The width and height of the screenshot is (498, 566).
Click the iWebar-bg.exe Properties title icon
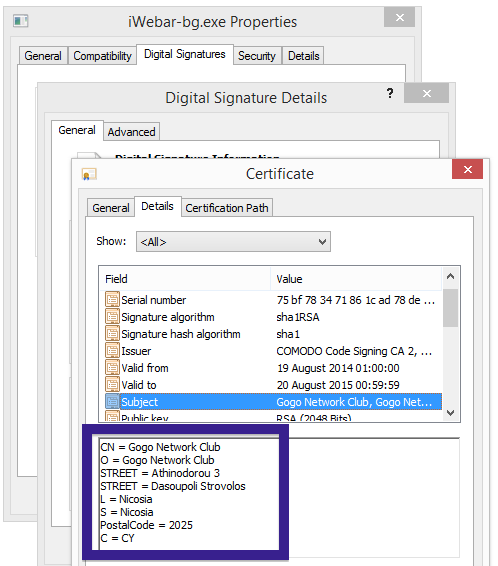point(21,21)
